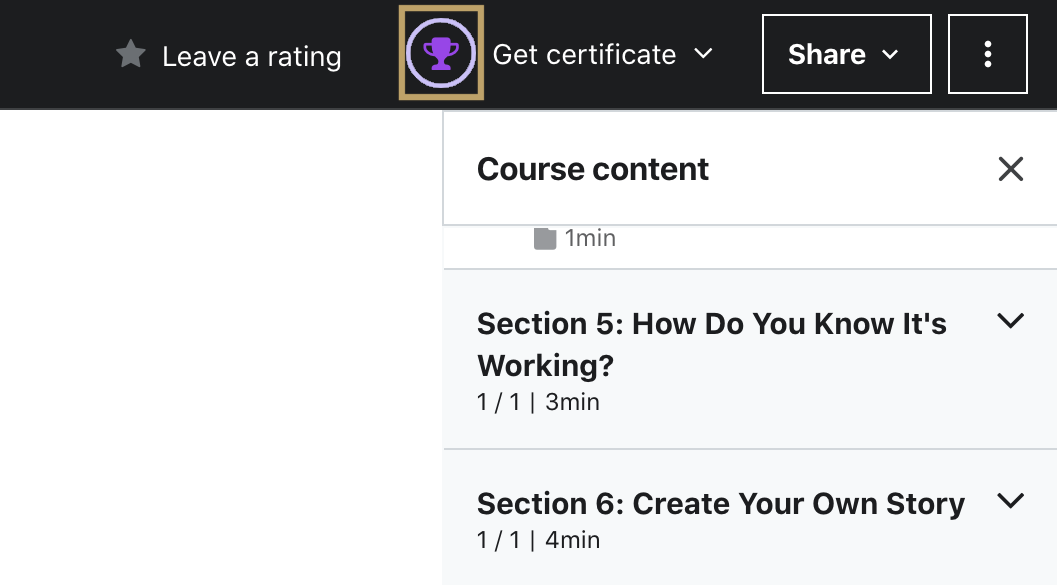The height and width of the screenshot is (585, 1057).
Task: Click Leave a rating
Action: point(251,56)
